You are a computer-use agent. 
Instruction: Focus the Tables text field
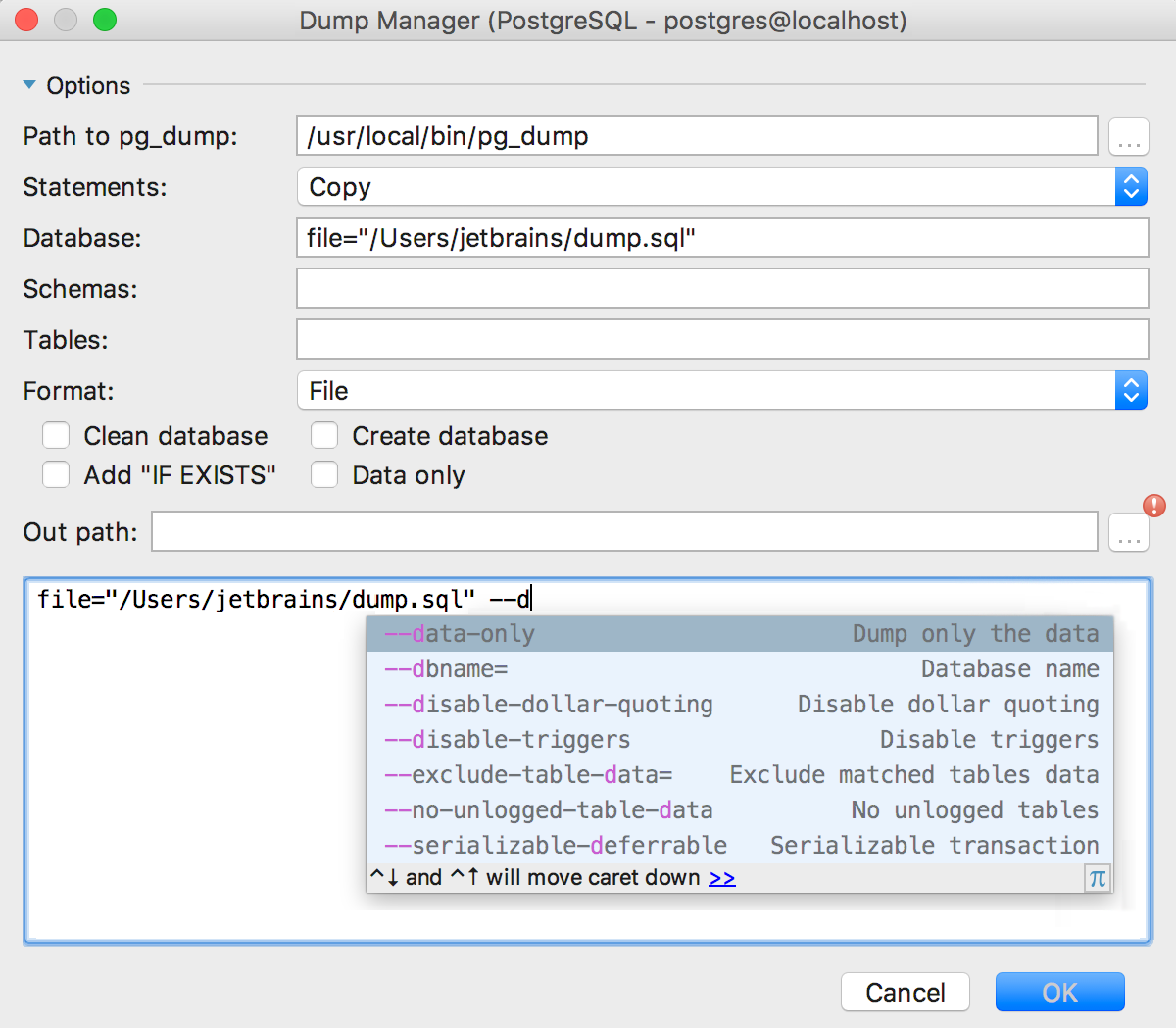(721, 340)
